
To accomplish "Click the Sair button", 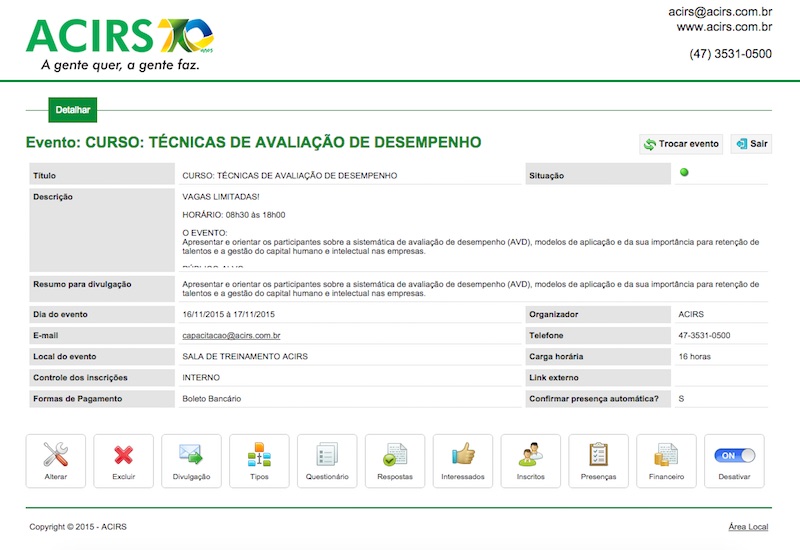I will pyautogui.click(x=751, y=144).
